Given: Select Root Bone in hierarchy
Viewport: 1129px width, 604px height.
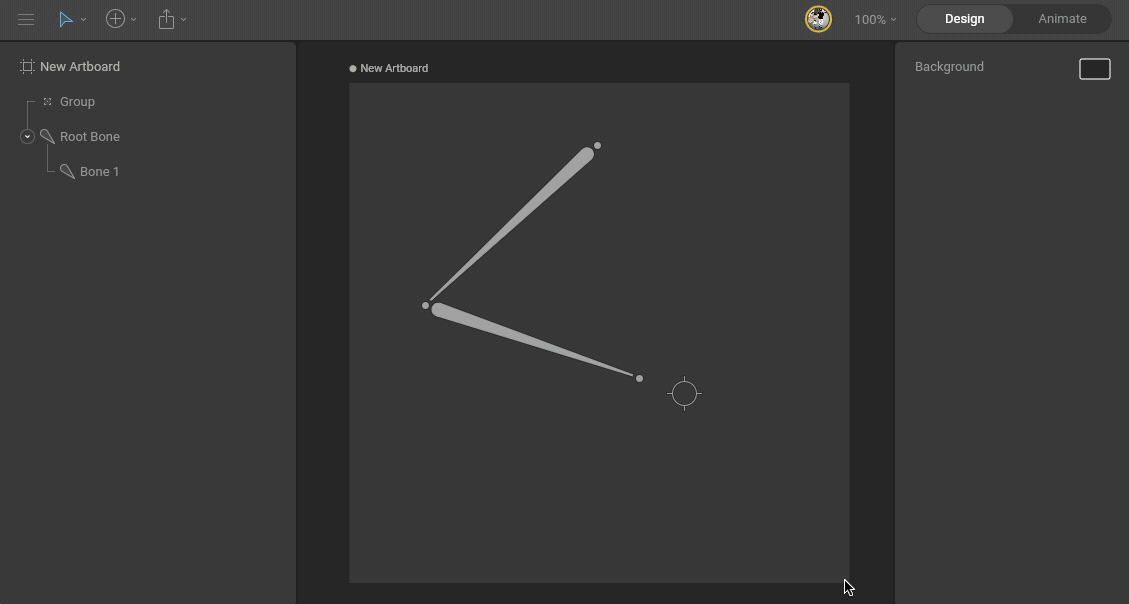Looking at the screenshot, I should [90, 137].
